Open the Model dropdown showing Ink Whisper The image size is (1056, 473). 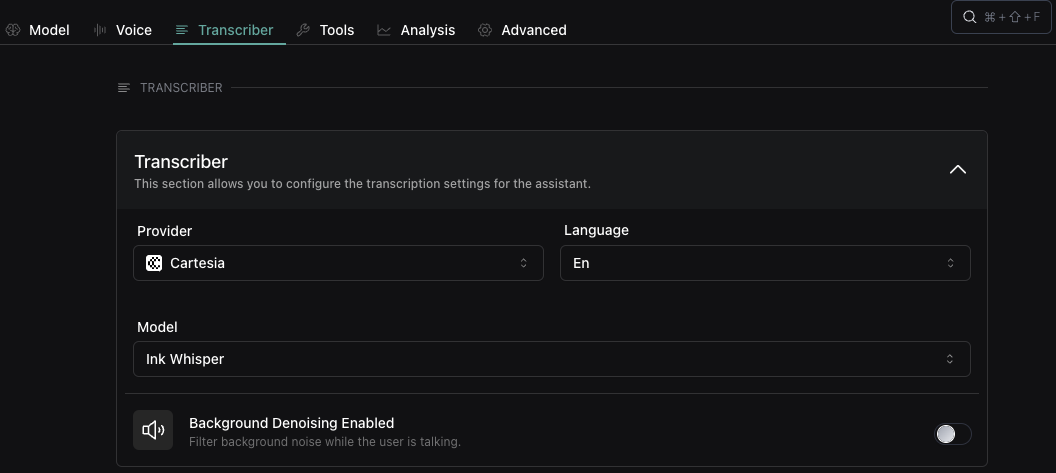pos(551,359)
